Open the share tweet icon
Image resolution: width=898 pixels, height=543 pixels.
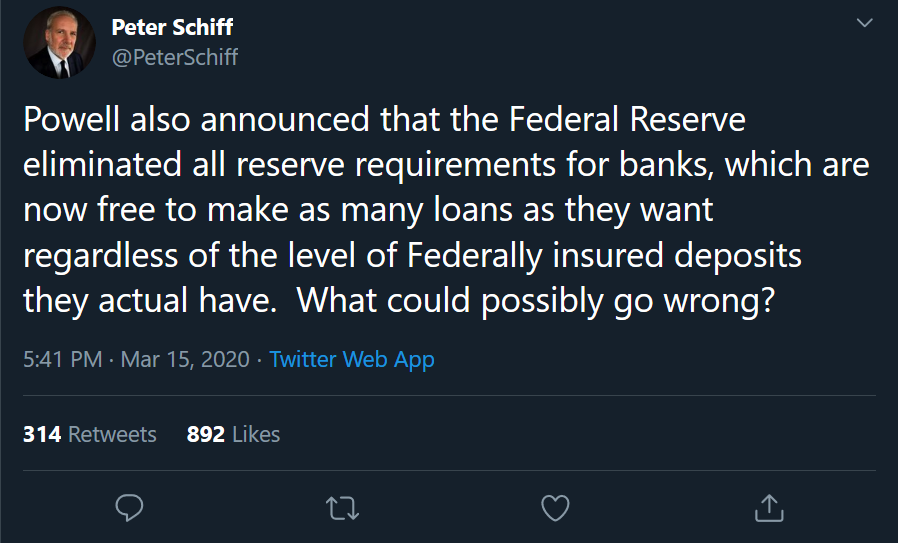pos(767,508)
